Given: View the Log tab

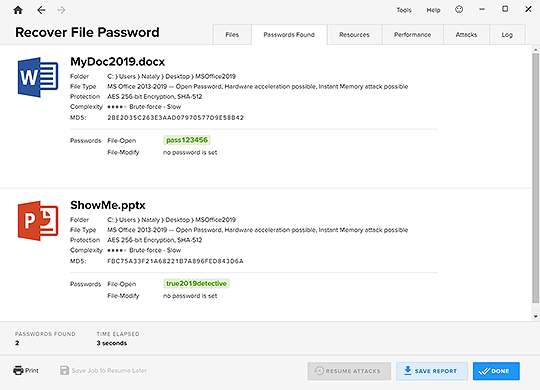Looking at the screenshot, I should [507, 34].
